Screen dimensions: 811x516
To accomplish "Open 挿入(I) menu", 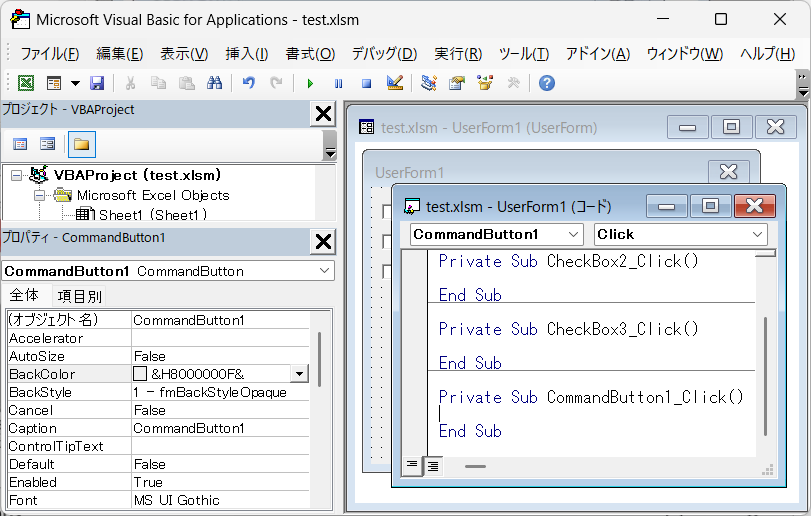I will click(247, 54).
